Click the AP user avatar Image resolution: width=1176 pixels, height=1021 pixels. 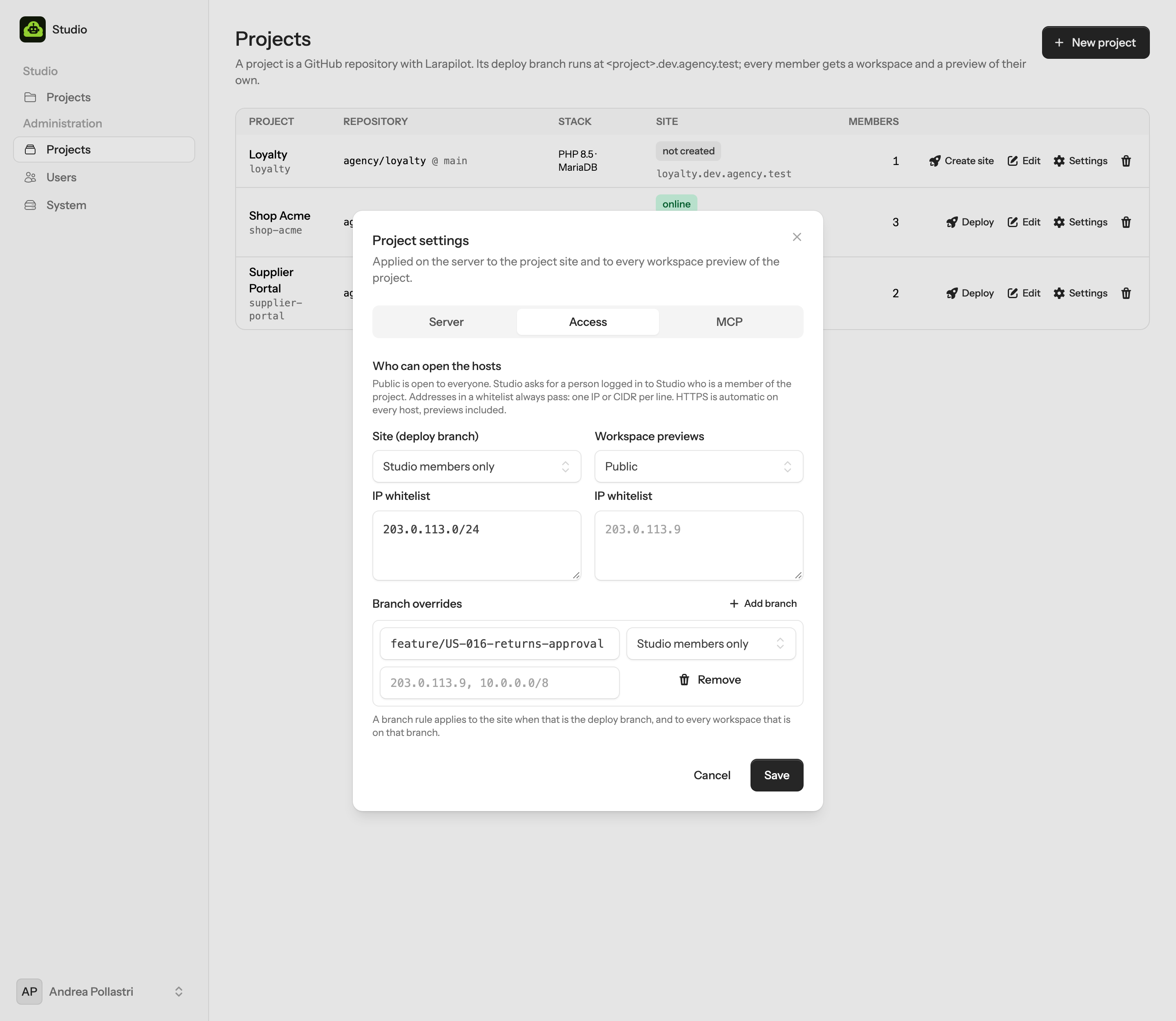(x=30, y=991)
